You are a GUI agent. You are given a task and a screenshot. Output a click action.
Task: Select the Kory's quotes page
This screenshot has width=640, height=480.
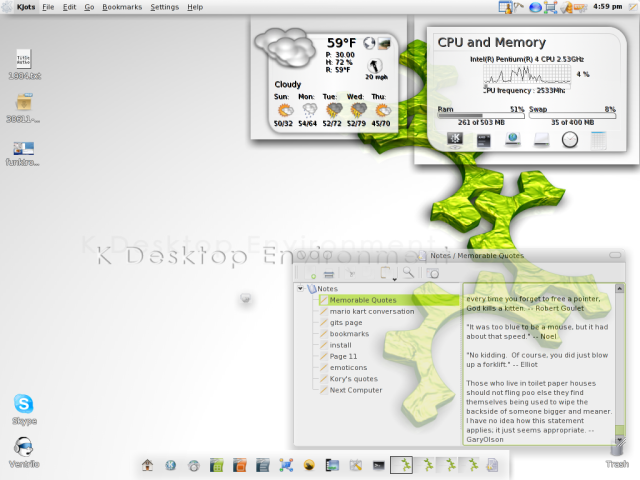[x=353, y=379]
